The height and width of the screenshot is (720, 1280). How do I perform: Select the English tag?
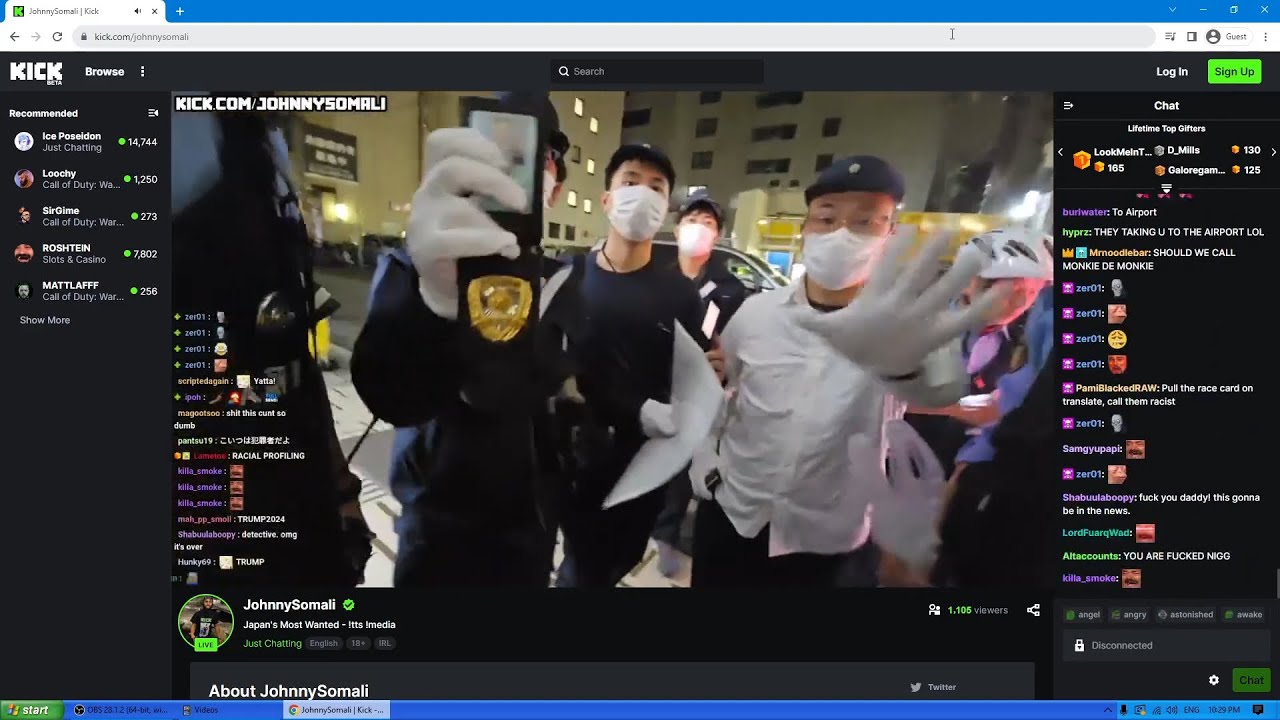pyautogui.click(x=323, y=643)
